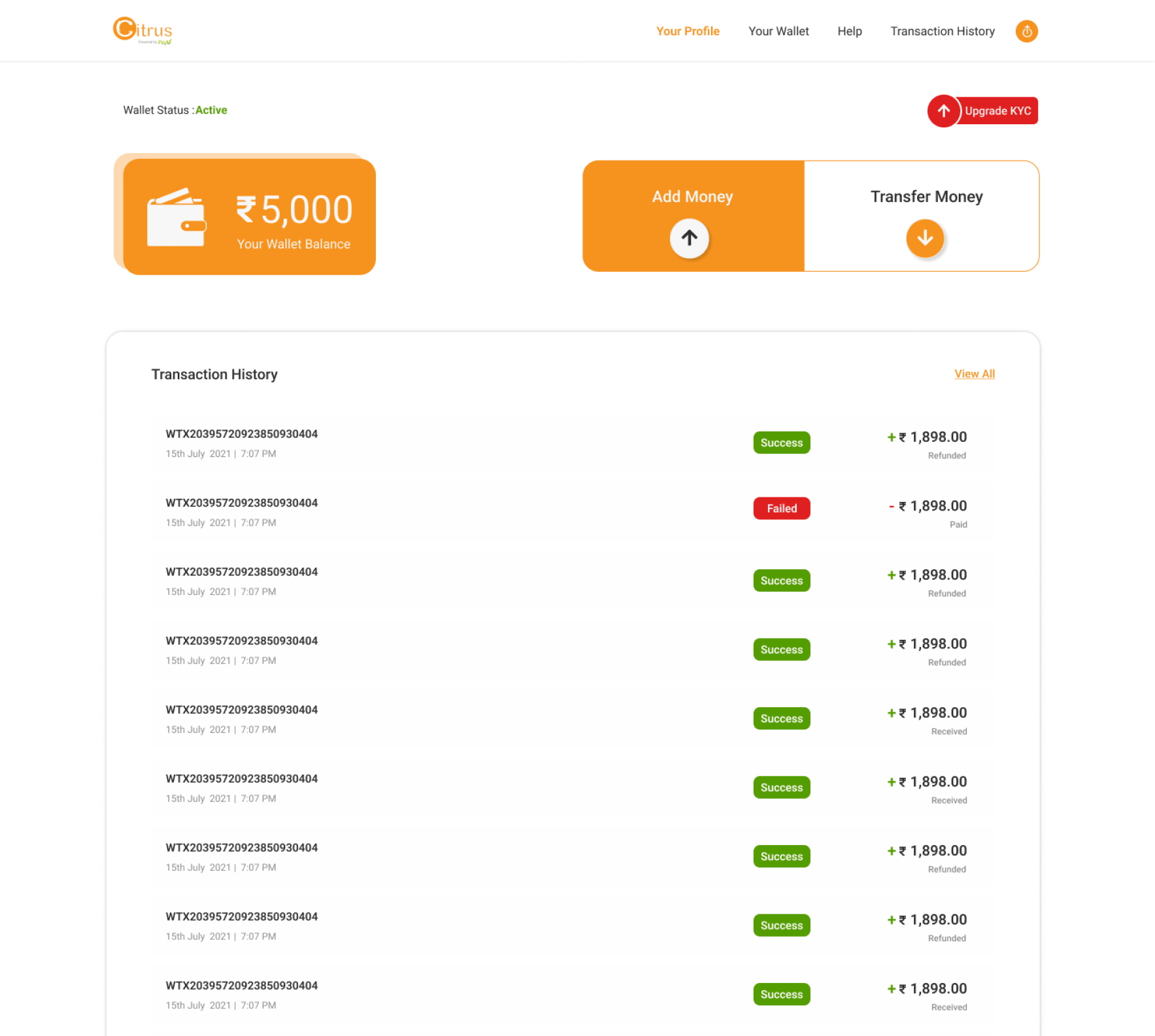The height and width of the screenshot is (1036, 1155).
Task: Open View All transactions
Action: [975, 373]
